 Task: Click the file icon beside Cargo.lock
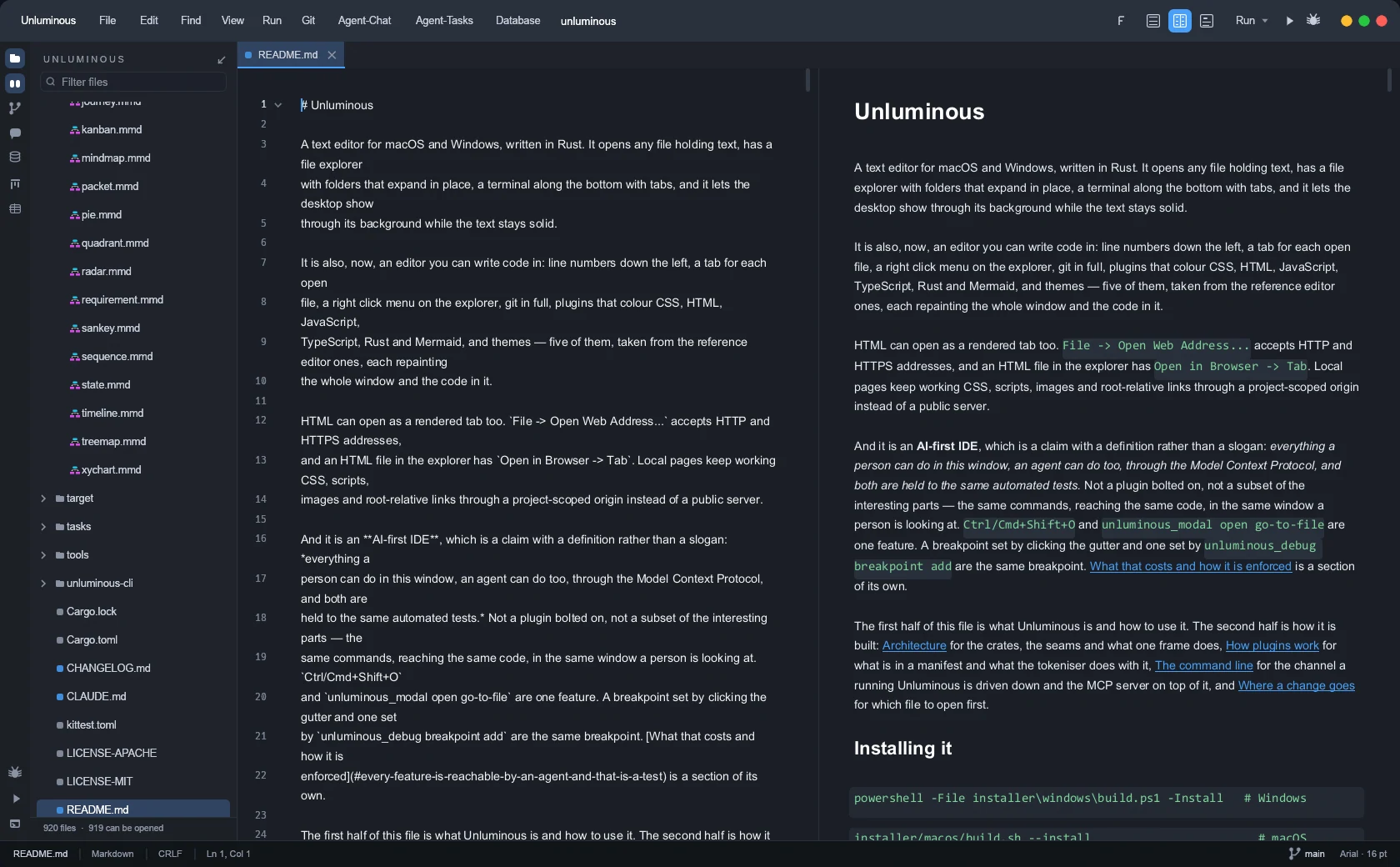pos(60,612)
